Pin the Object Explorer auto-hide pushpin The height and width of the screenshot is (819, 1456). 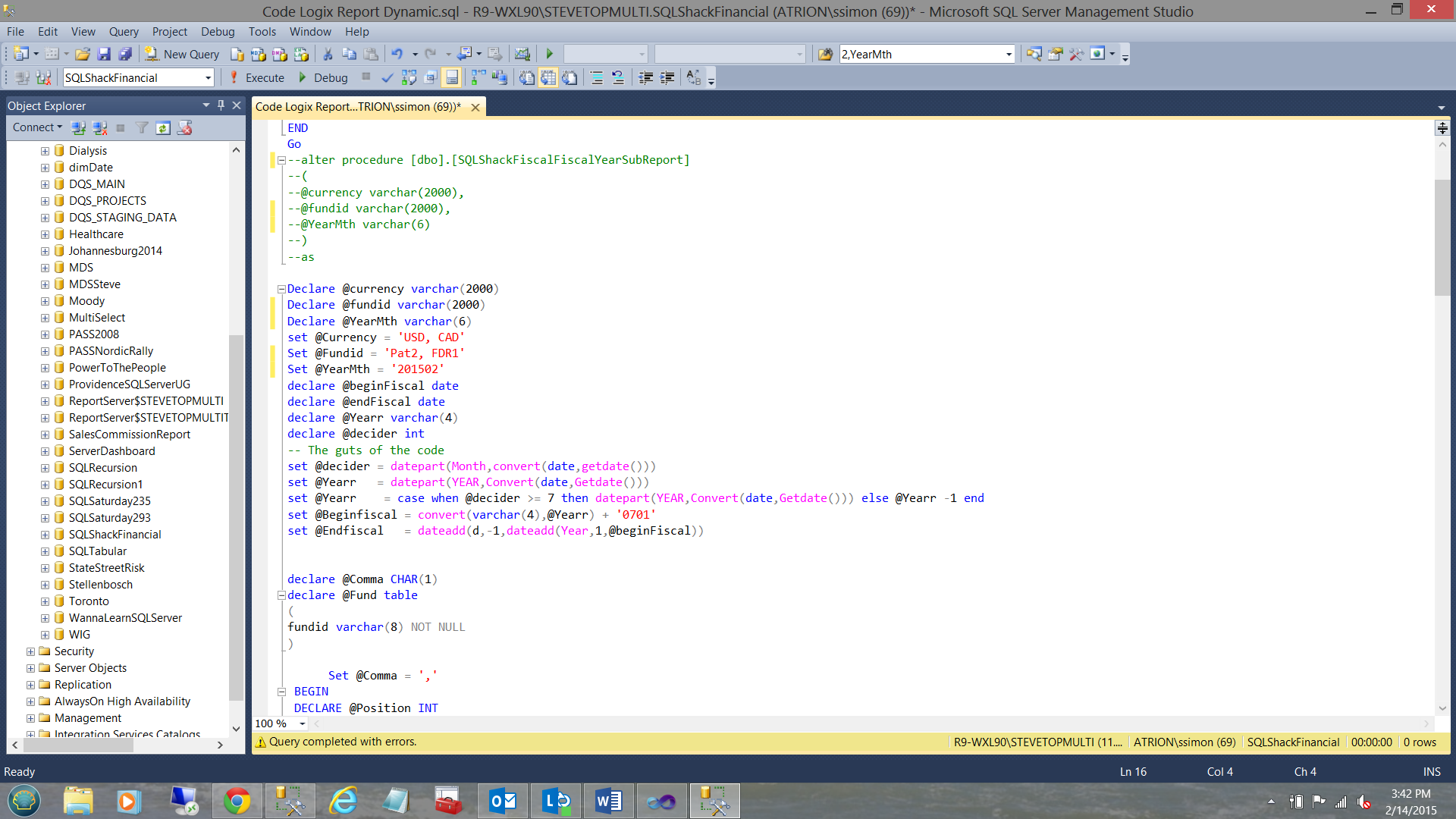tap(221, 105)
